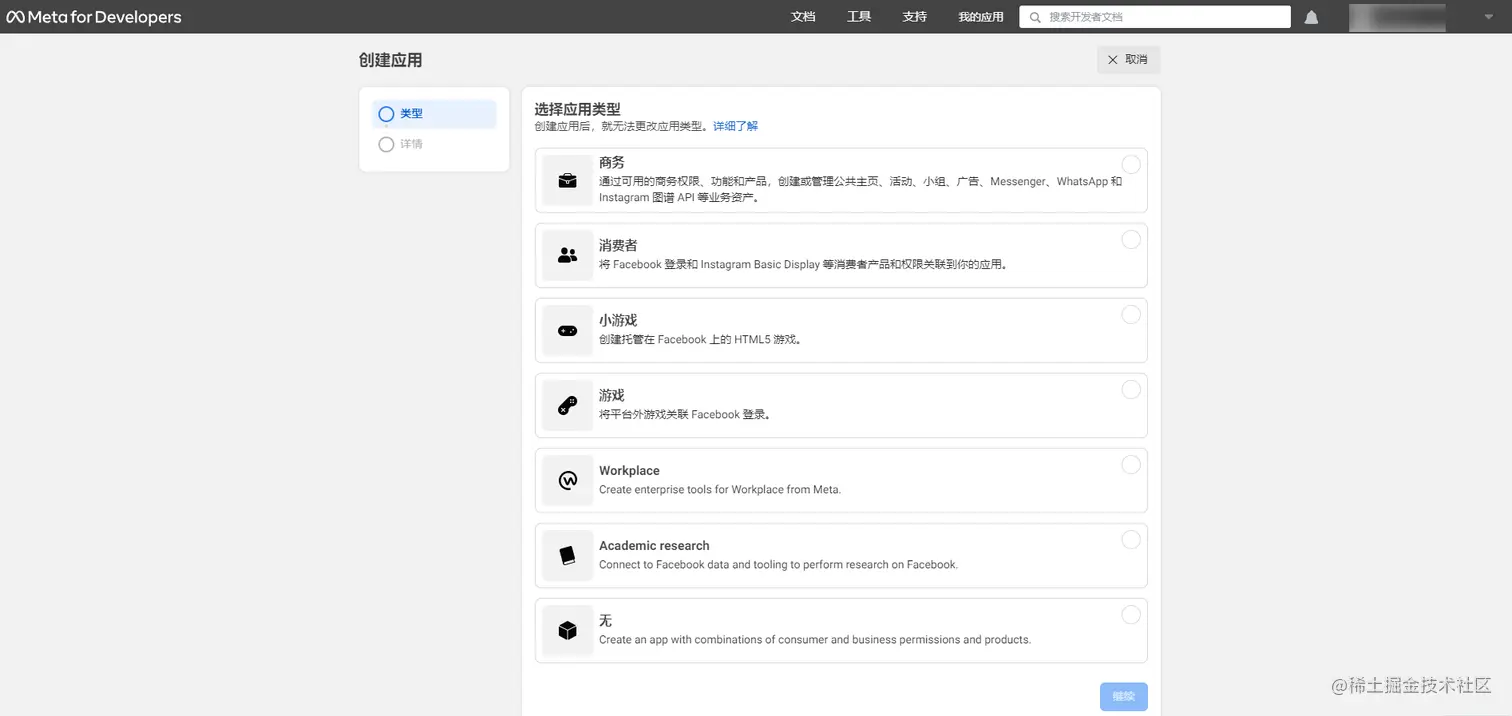The image size is (1512, 716).
Task: Click the 无 title text
Action: tap(605, 620)
